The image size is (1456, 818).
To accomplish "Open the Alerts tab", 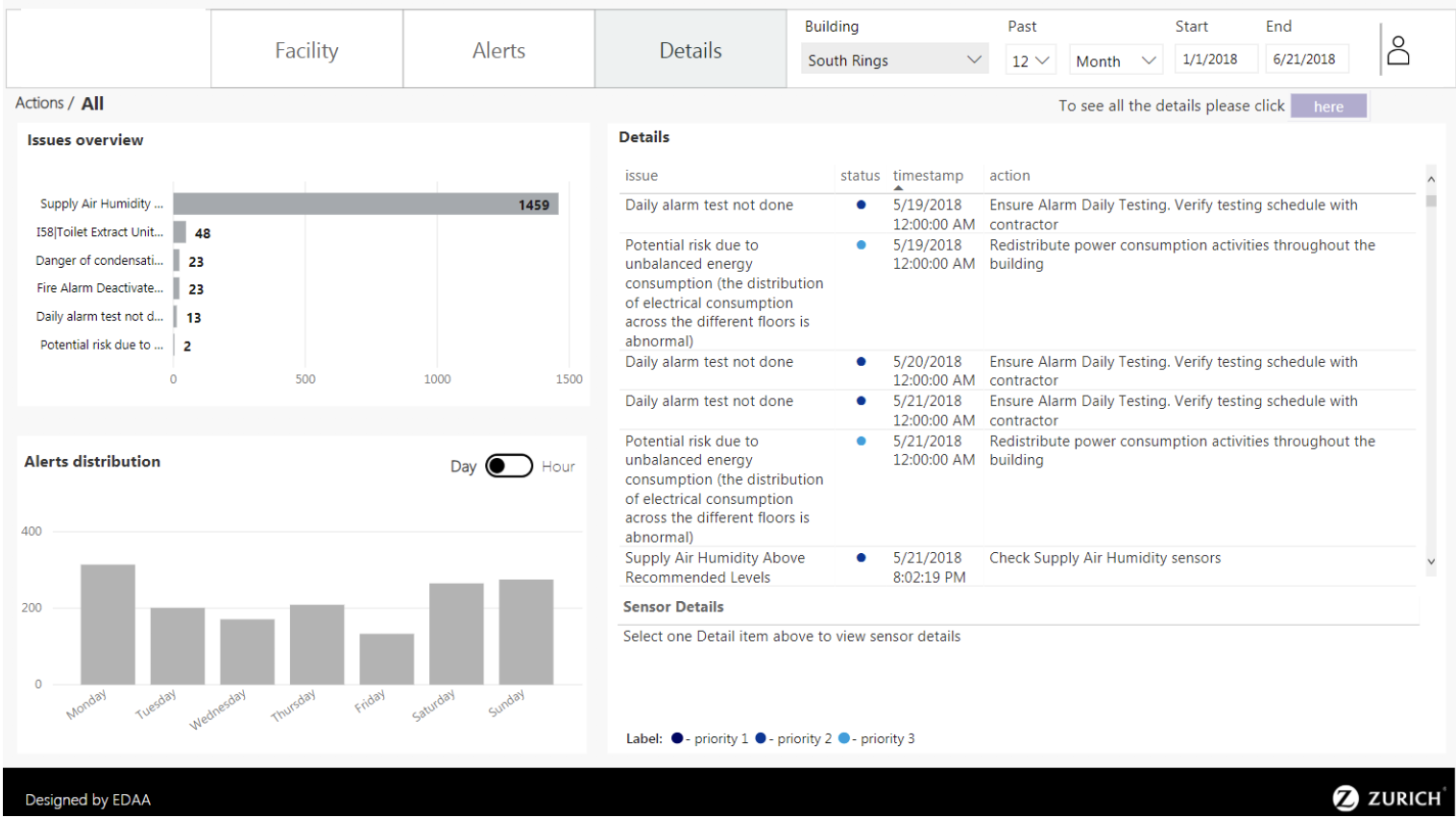I will coord(498,50).
